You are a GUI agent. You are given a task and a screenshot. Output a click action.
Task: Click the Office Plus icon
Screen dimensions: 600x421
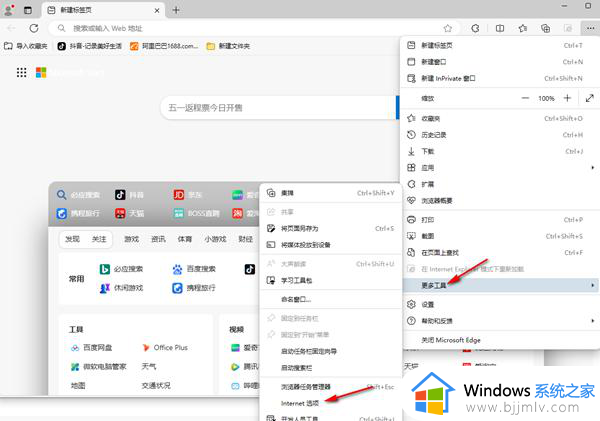(x=146, y=348)
